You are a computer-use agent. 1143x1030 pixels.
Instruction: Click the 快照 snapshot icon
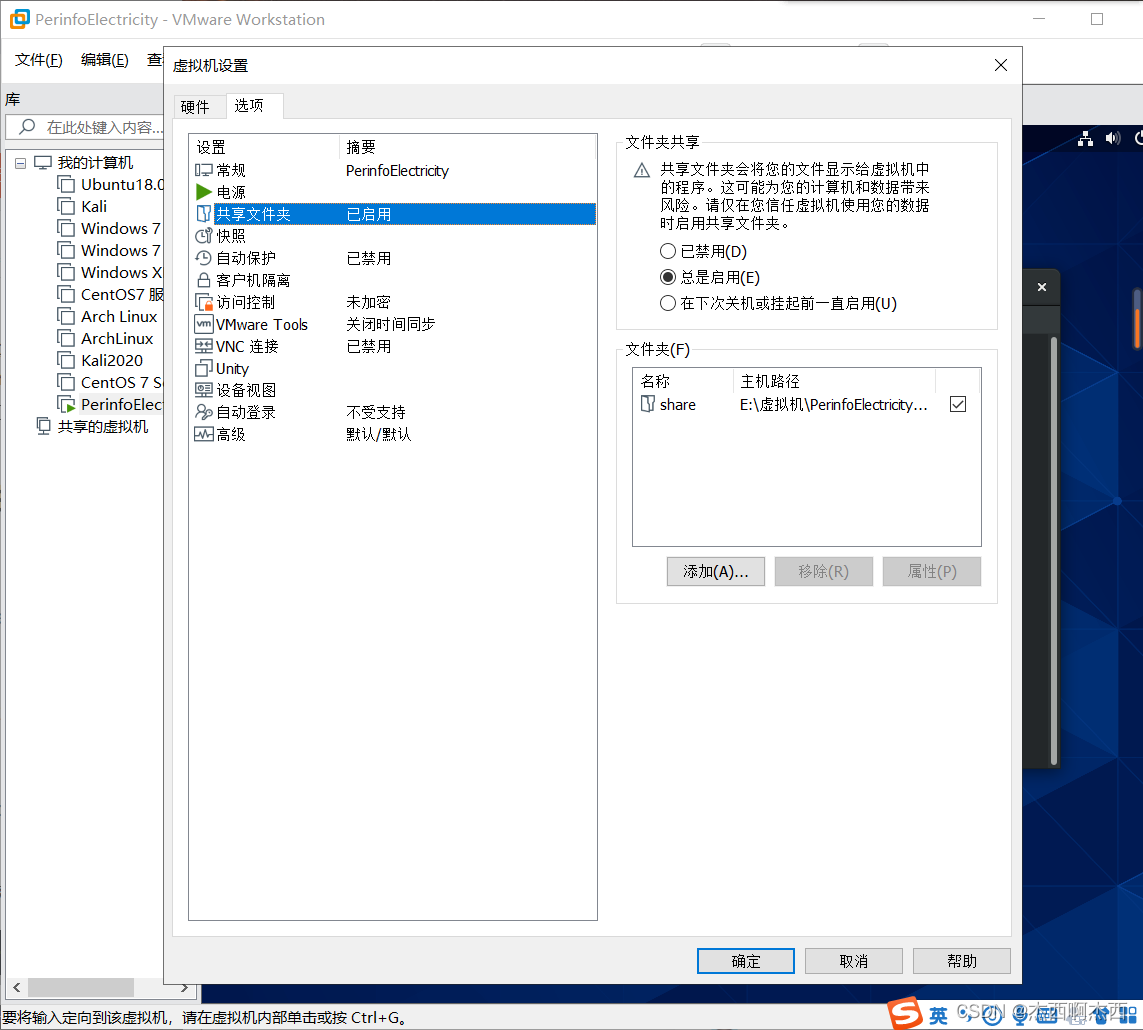tap(203, 236)
